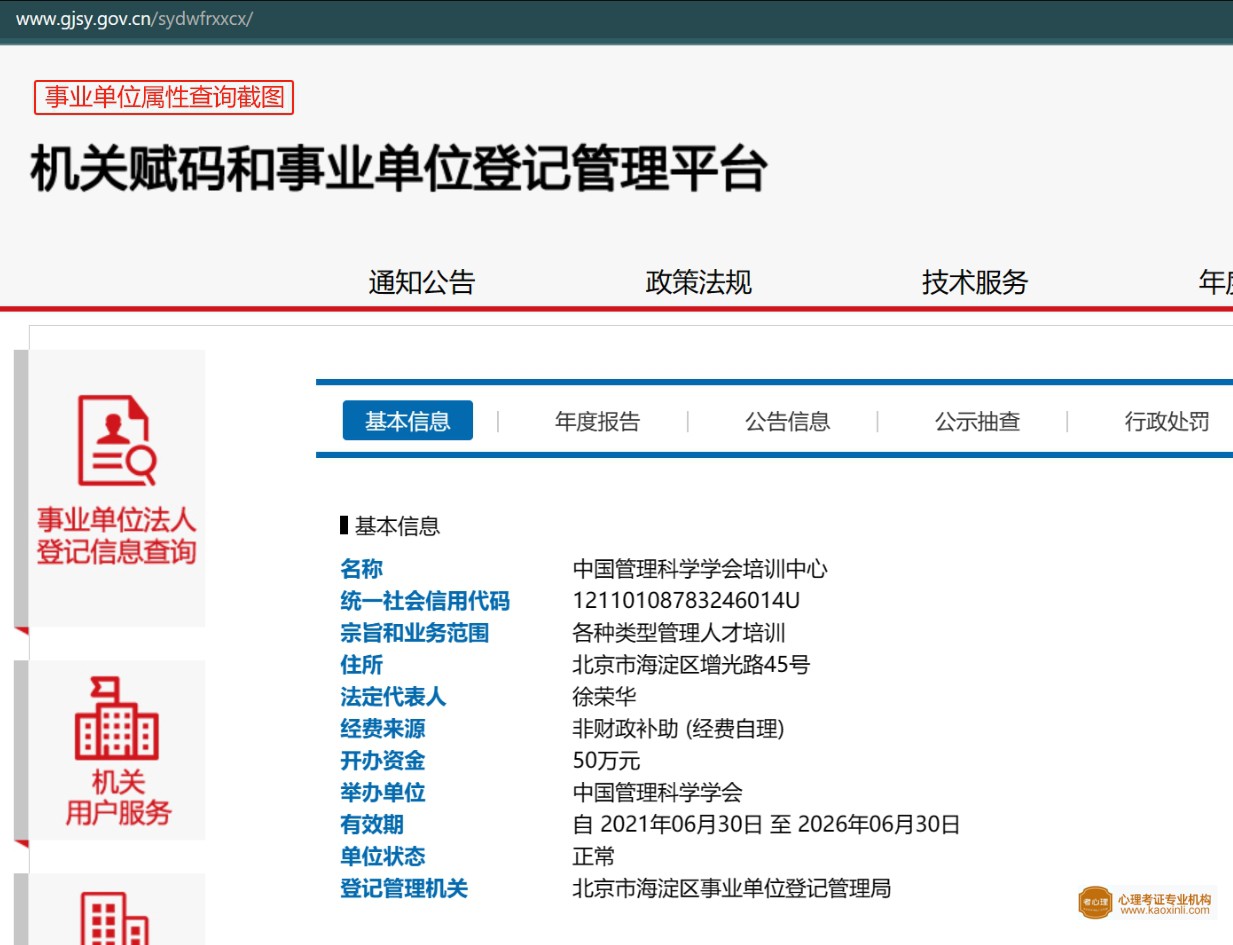Click the 机关用户服务 red building icon

click(x=116, y=718)
